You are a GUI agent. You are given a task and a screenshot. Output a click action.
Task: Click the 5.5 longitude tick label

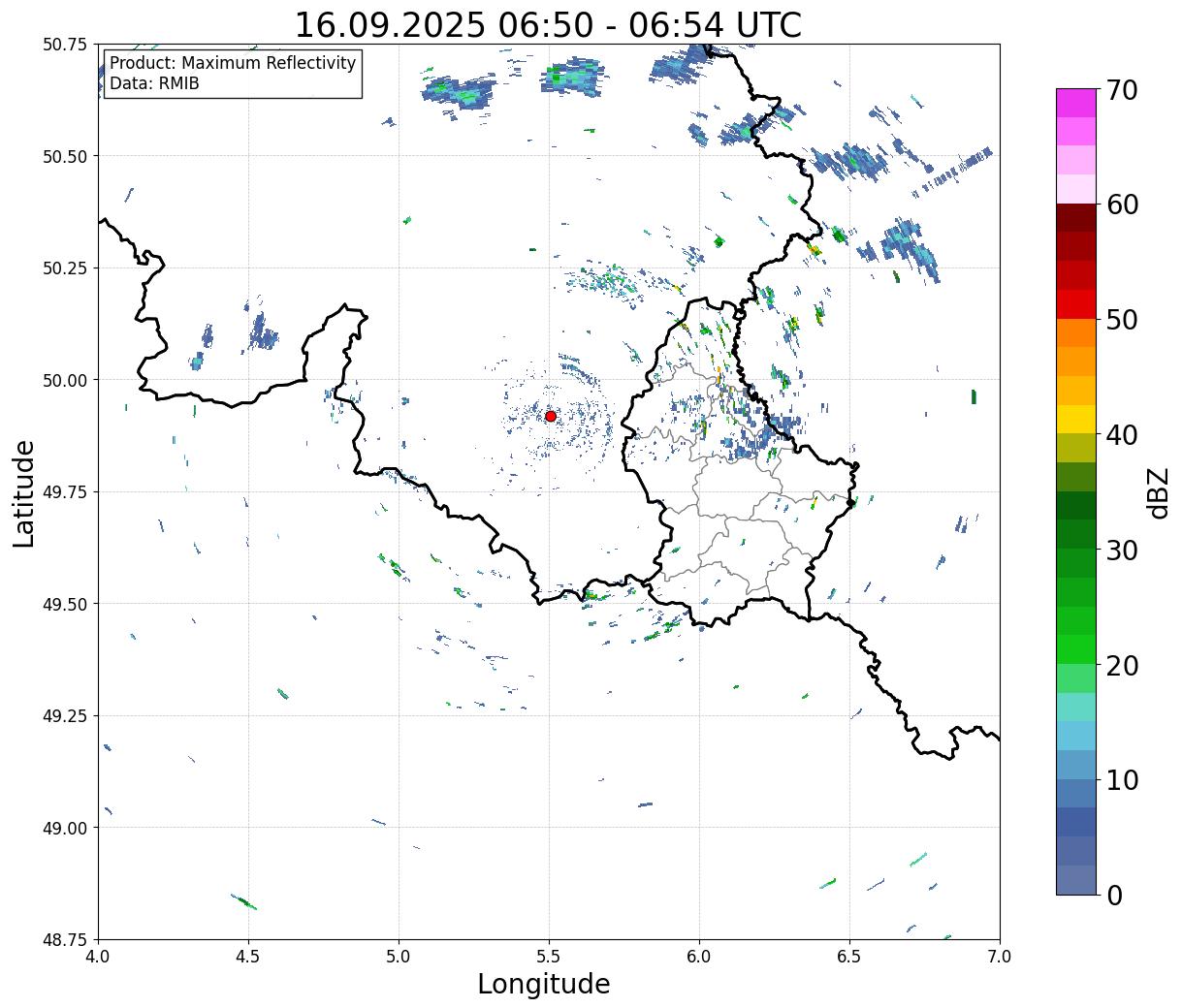(549, 957)
